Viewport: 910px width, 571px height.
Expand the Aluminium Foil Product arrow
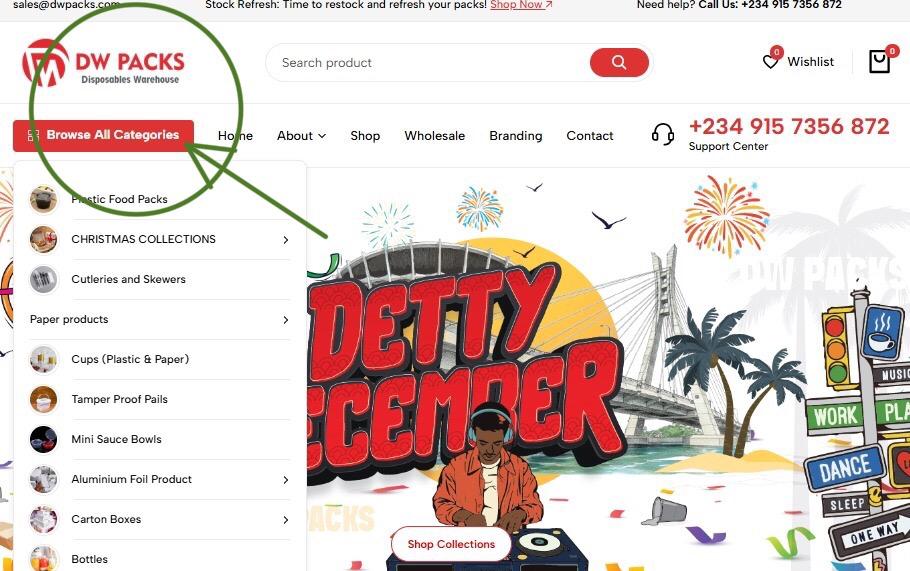click(x=286, y=480)
